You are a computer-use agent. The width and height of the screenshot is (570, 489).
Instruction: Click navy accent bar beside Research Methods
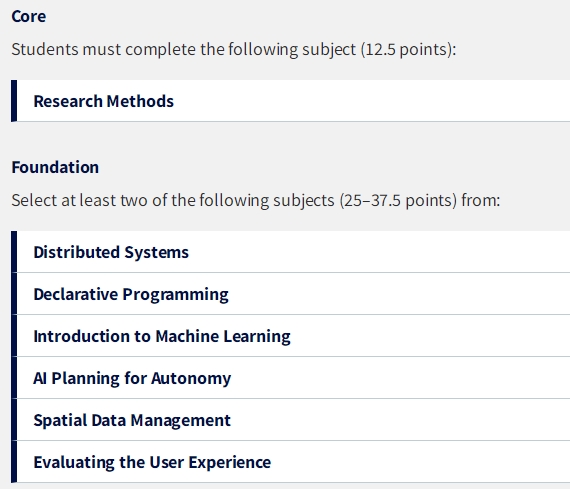point(14,101)
